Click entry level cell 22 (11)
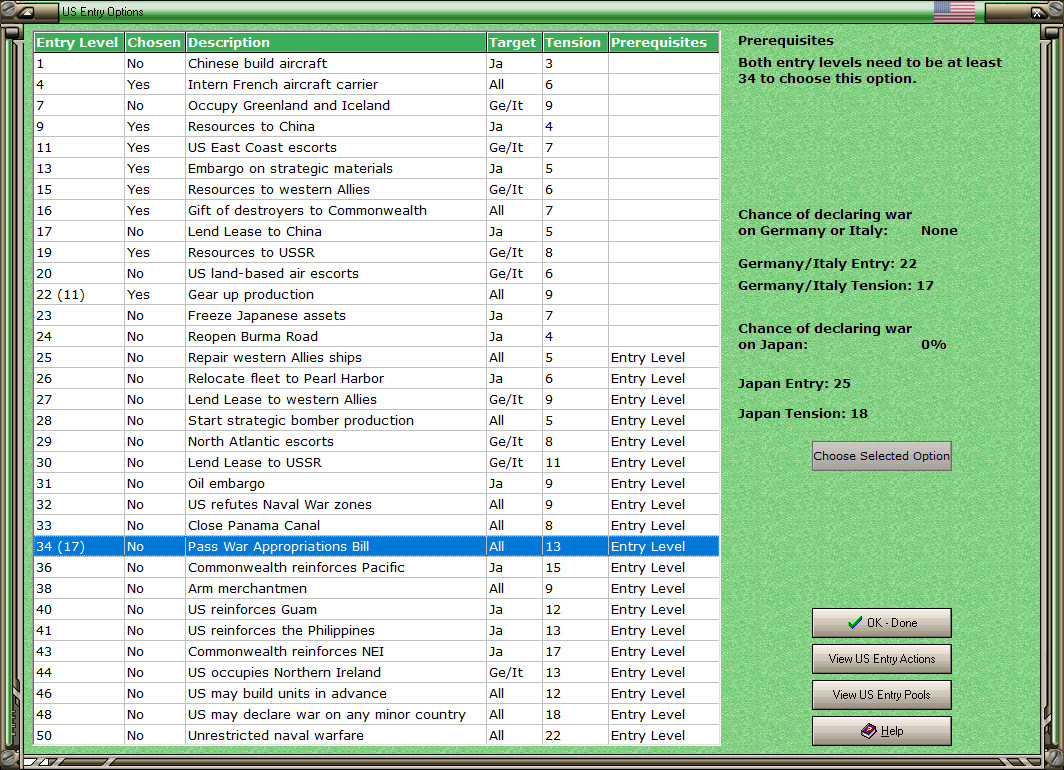The image size is (1064, 770). pos(79,294)
